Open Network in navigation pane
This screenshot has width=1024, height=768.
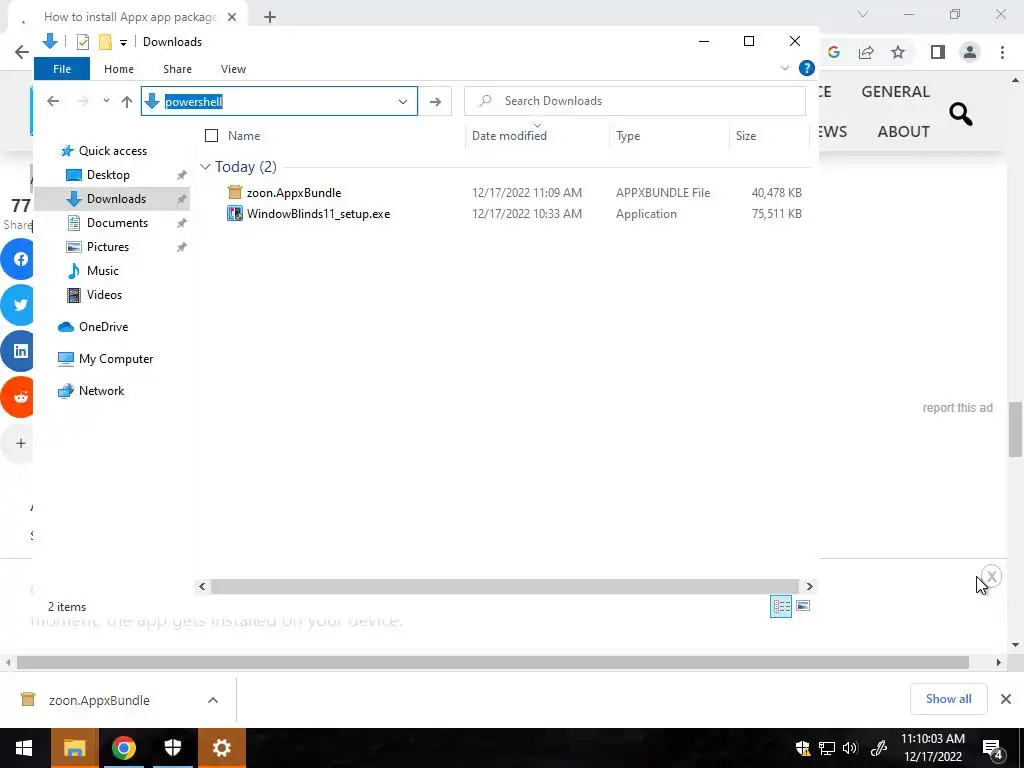pos(101,391)
